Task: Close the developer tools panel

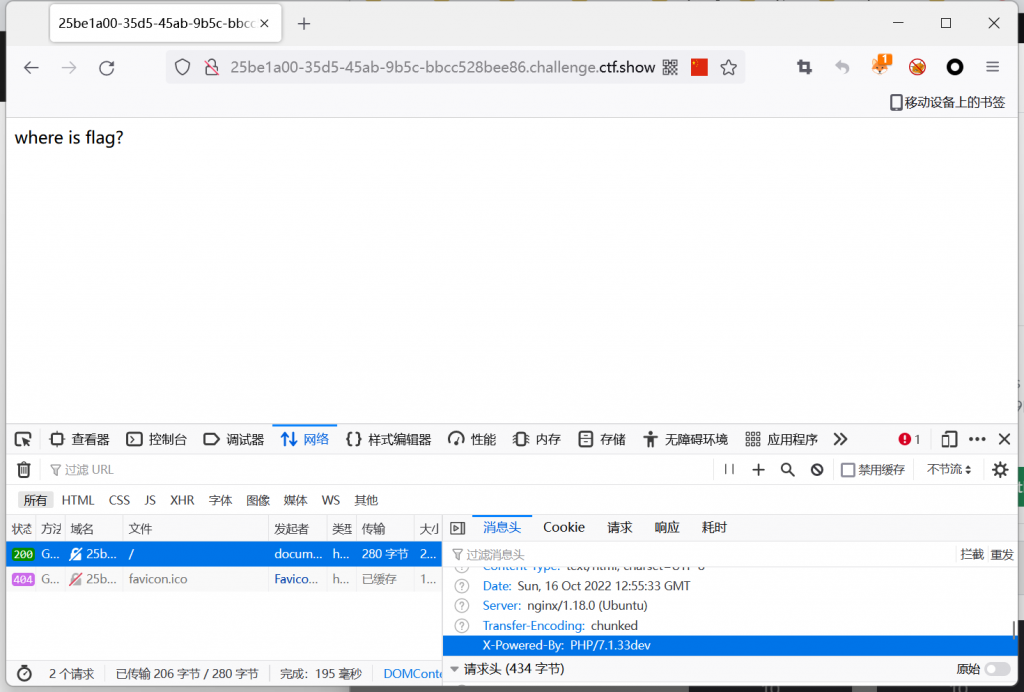Action: click(x=1004, y=439)
